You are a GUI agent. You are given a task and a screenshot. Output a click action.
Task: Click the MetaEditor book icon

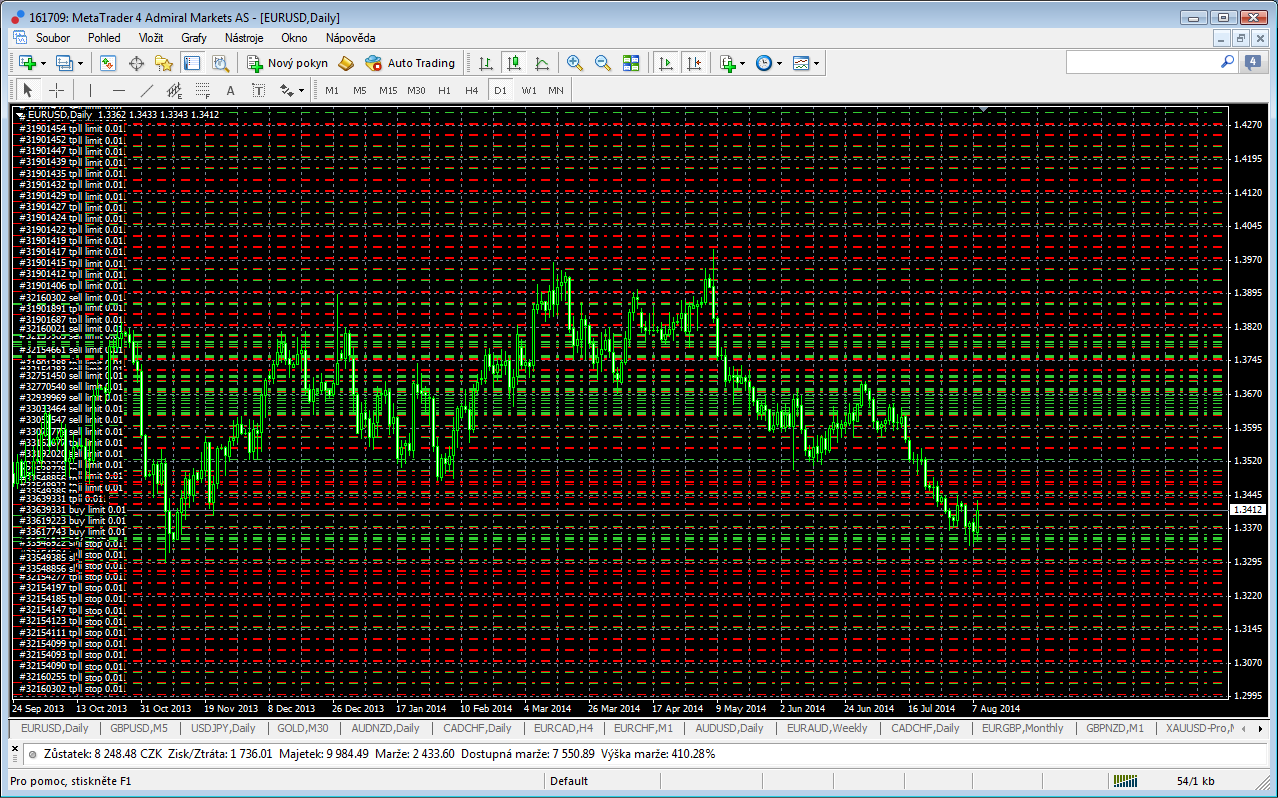(346, 63)
